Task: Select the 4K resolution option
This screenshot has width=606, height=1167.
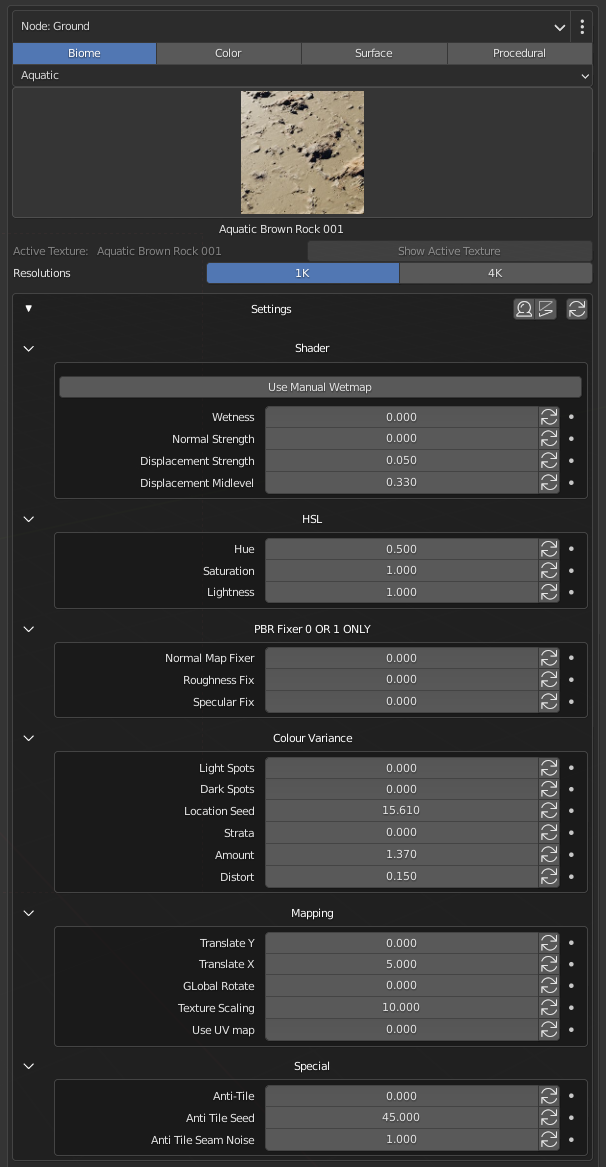Action: 496,273
